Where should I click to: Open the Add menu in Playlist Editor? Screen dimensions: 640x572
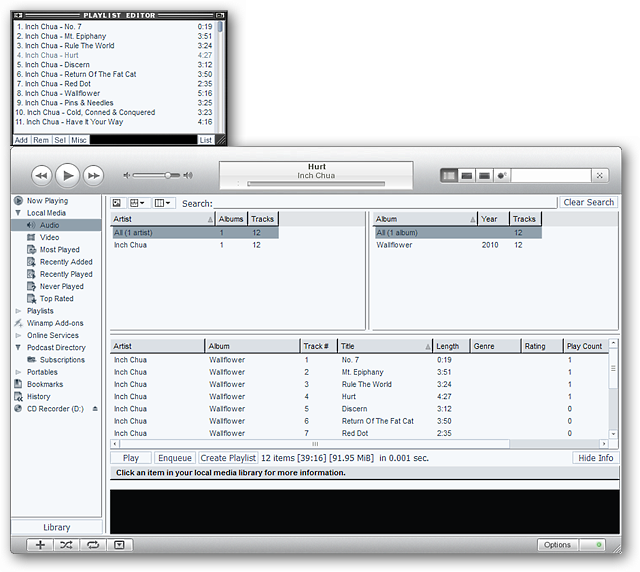[x=21, y=140]
